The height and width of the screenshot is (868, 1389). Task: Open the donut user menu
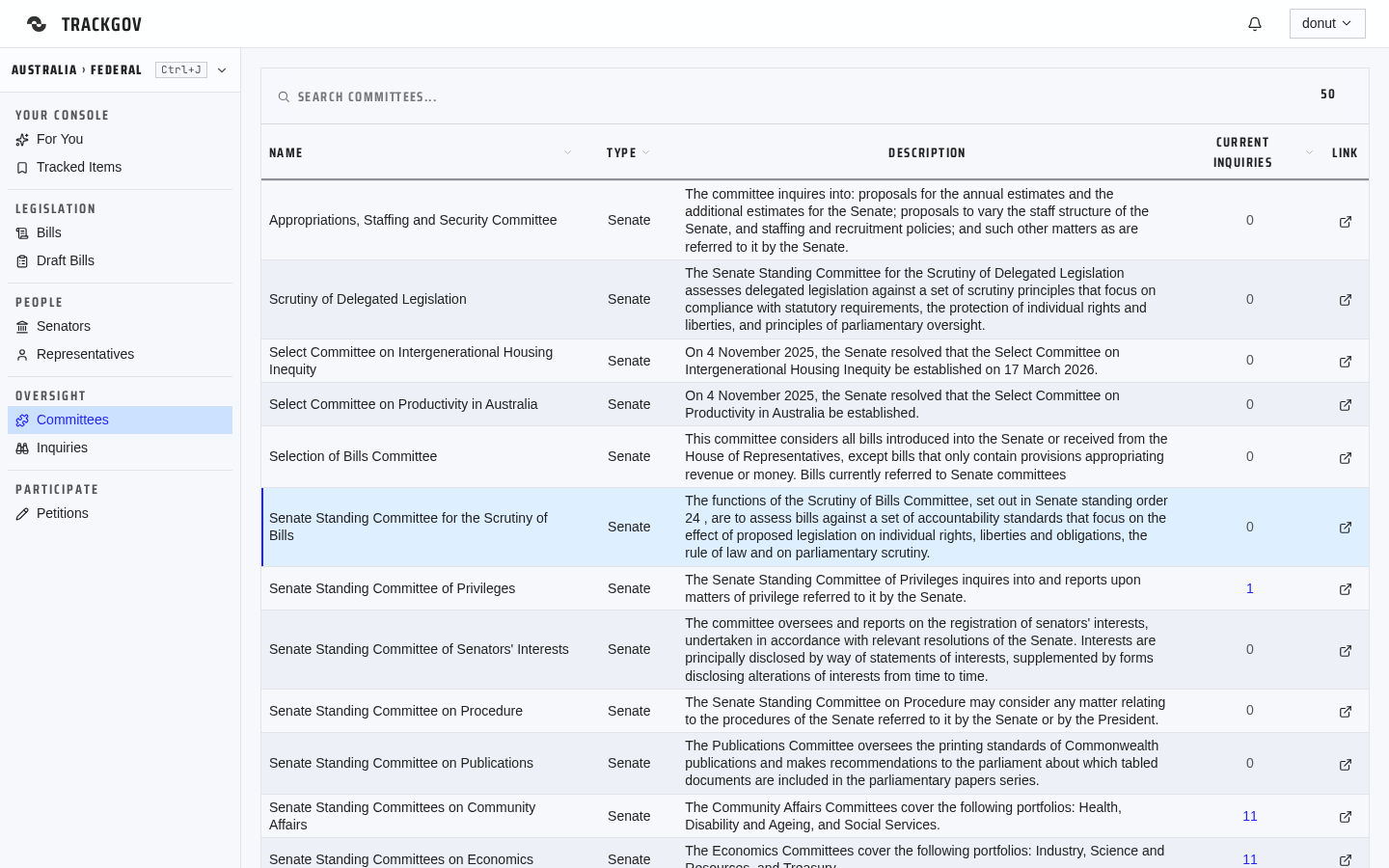click(x=1327, y=24)
